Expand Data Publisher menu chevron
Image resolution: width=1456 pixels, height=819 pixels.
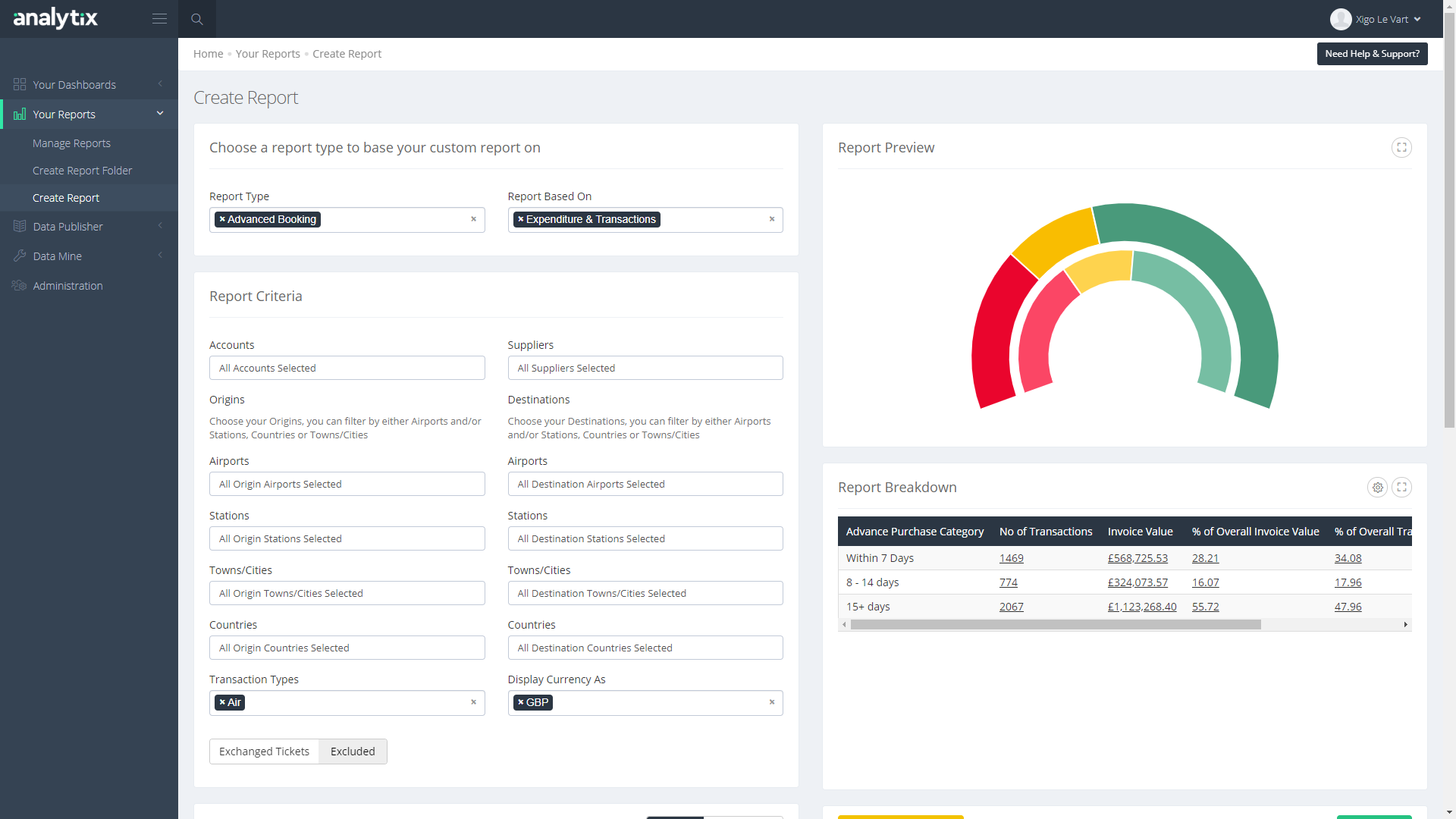pyautogui.click(x=160, y=226)
